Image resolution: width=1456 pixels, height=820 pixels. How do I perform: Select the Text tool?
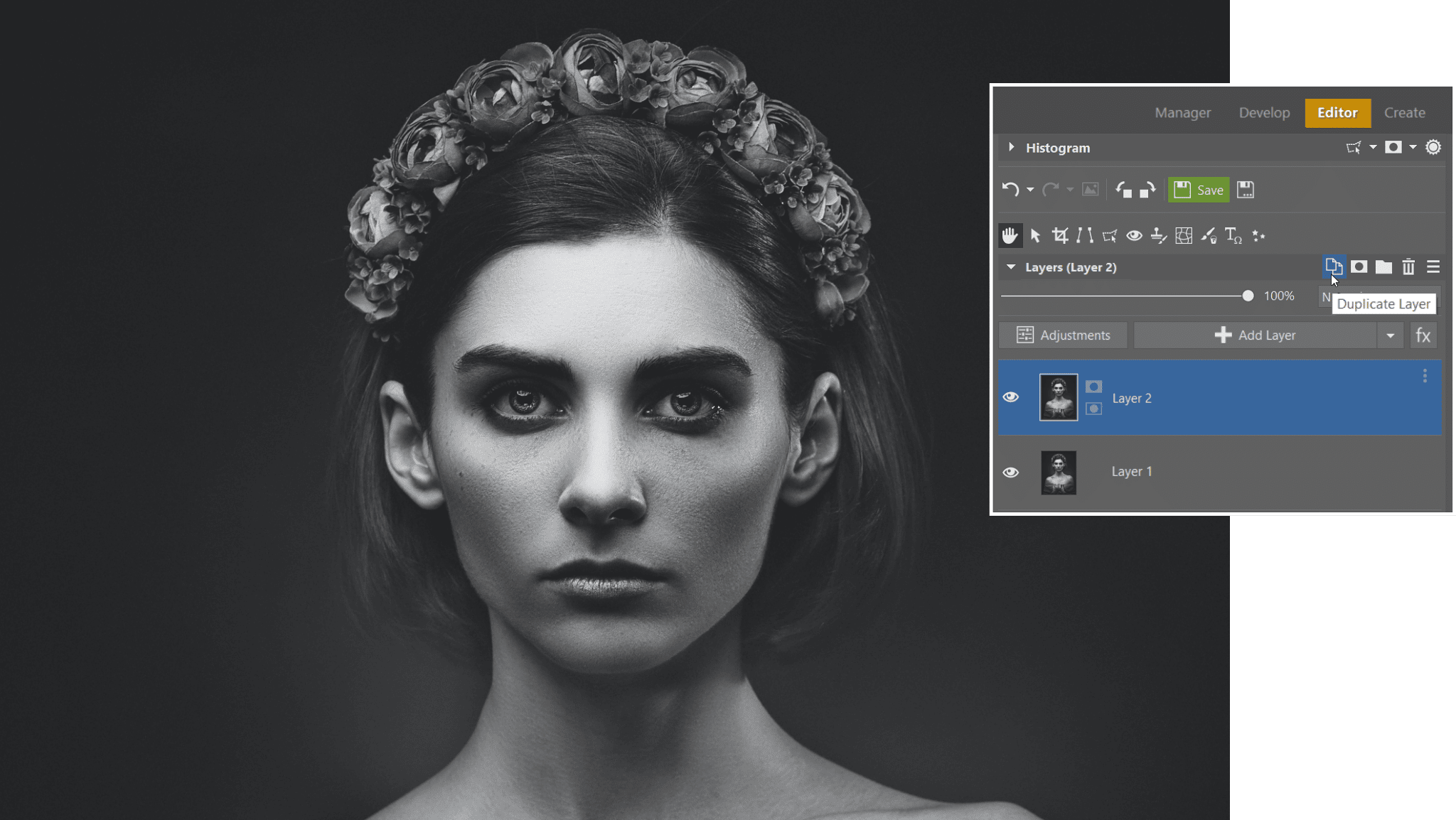[x=1233, y=236]
